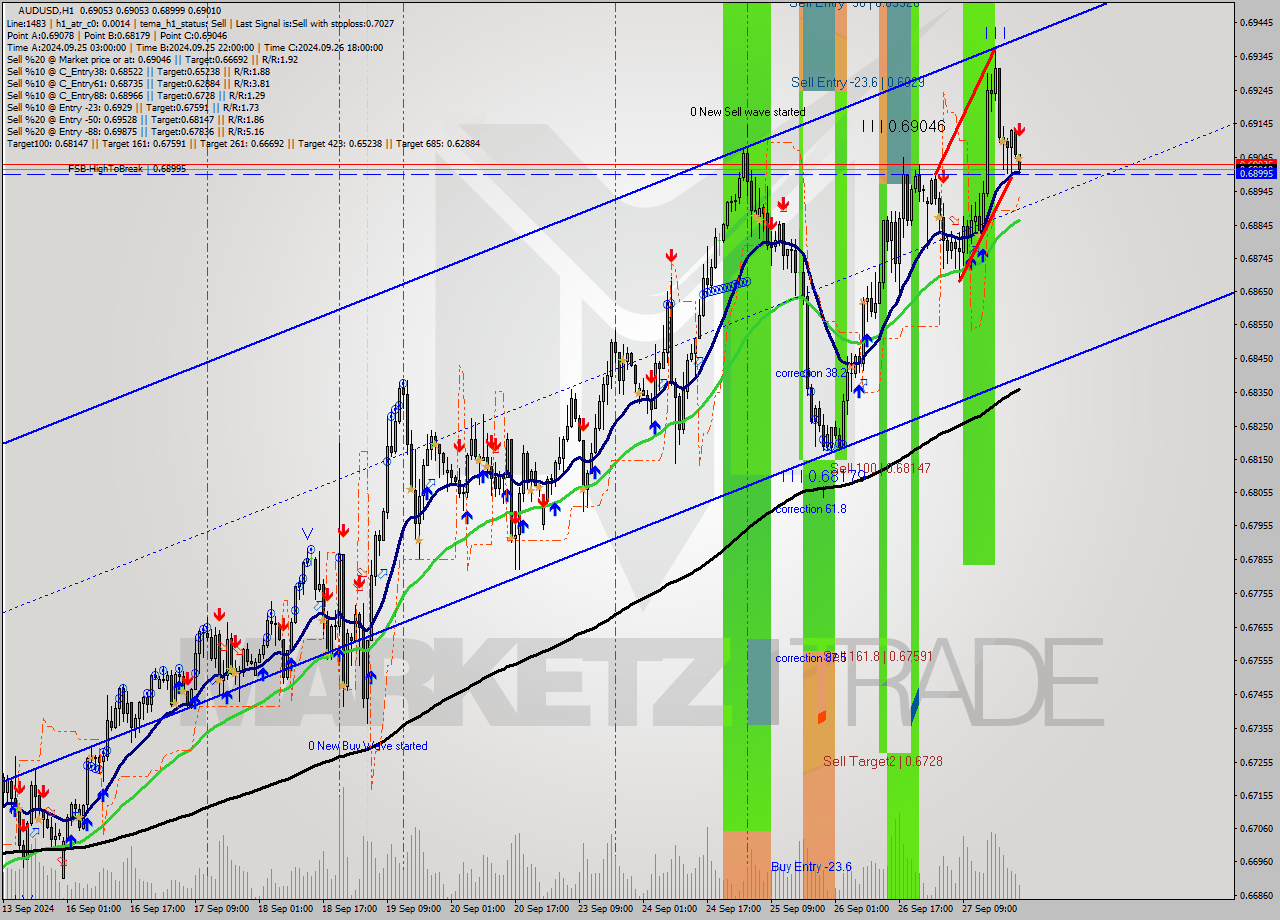Click the 24 Sep 17:00 time axis label
Screen dimensions: 1280x920
[735, 909]
